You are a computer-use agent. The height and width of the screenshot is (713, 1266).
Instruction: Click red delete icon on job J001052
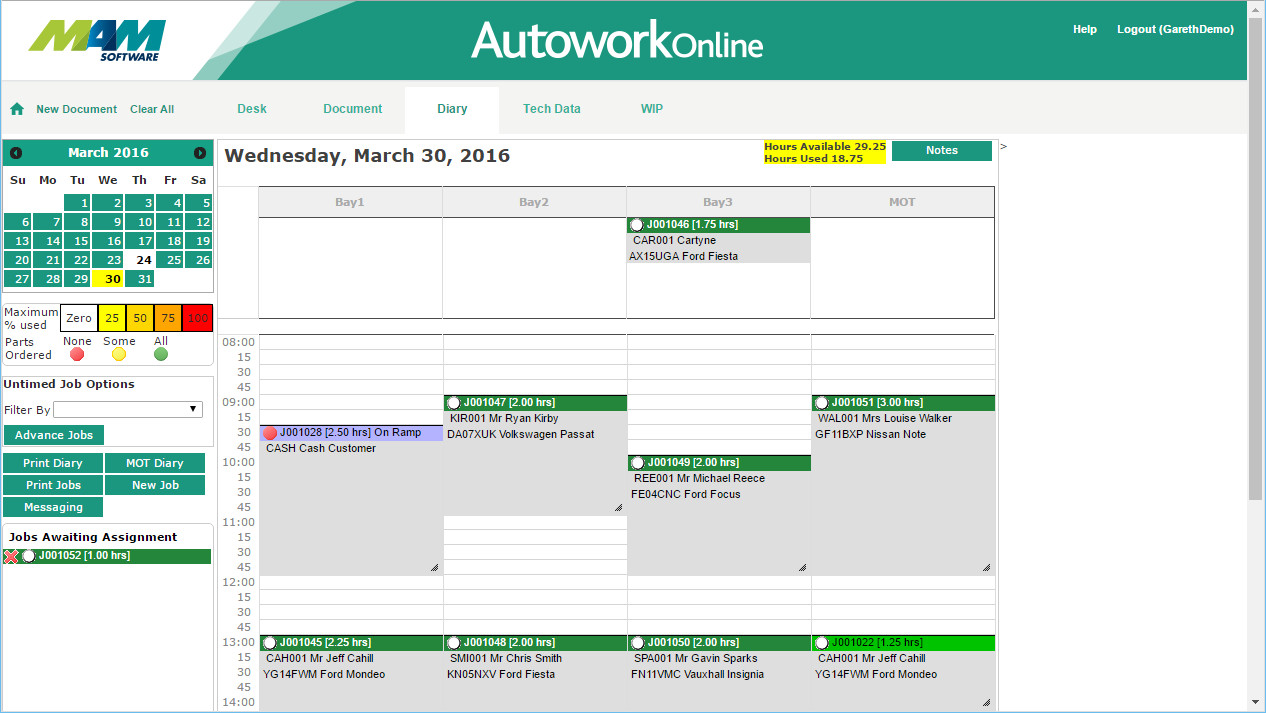click(11, 556)
